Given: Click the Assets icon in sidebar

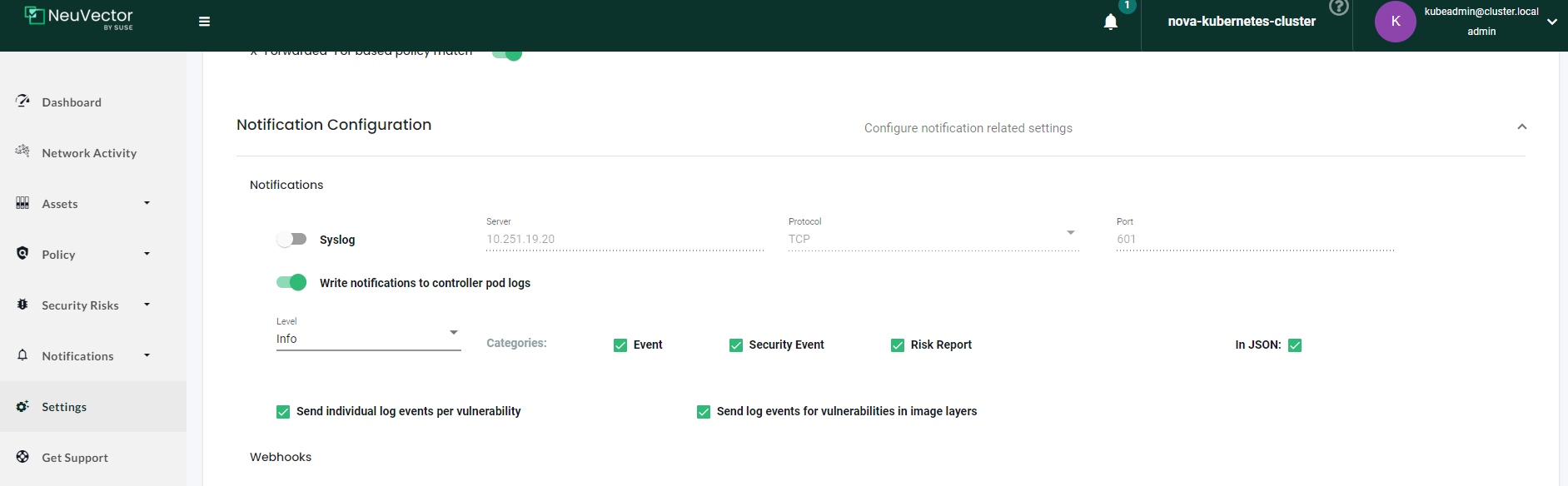Looking at the screenshot, I should (22, 202).
